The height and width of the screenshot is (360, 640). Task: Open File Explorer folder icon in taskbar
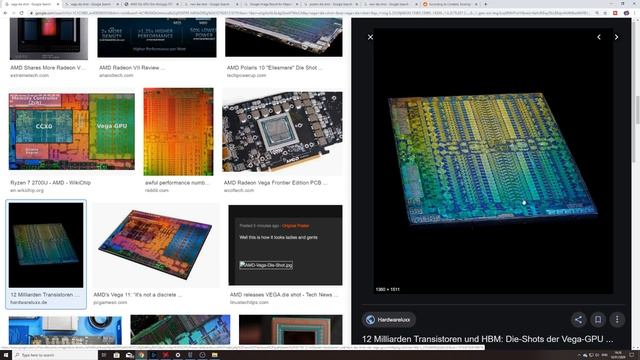pyautogui.click(x=215, y=355)
